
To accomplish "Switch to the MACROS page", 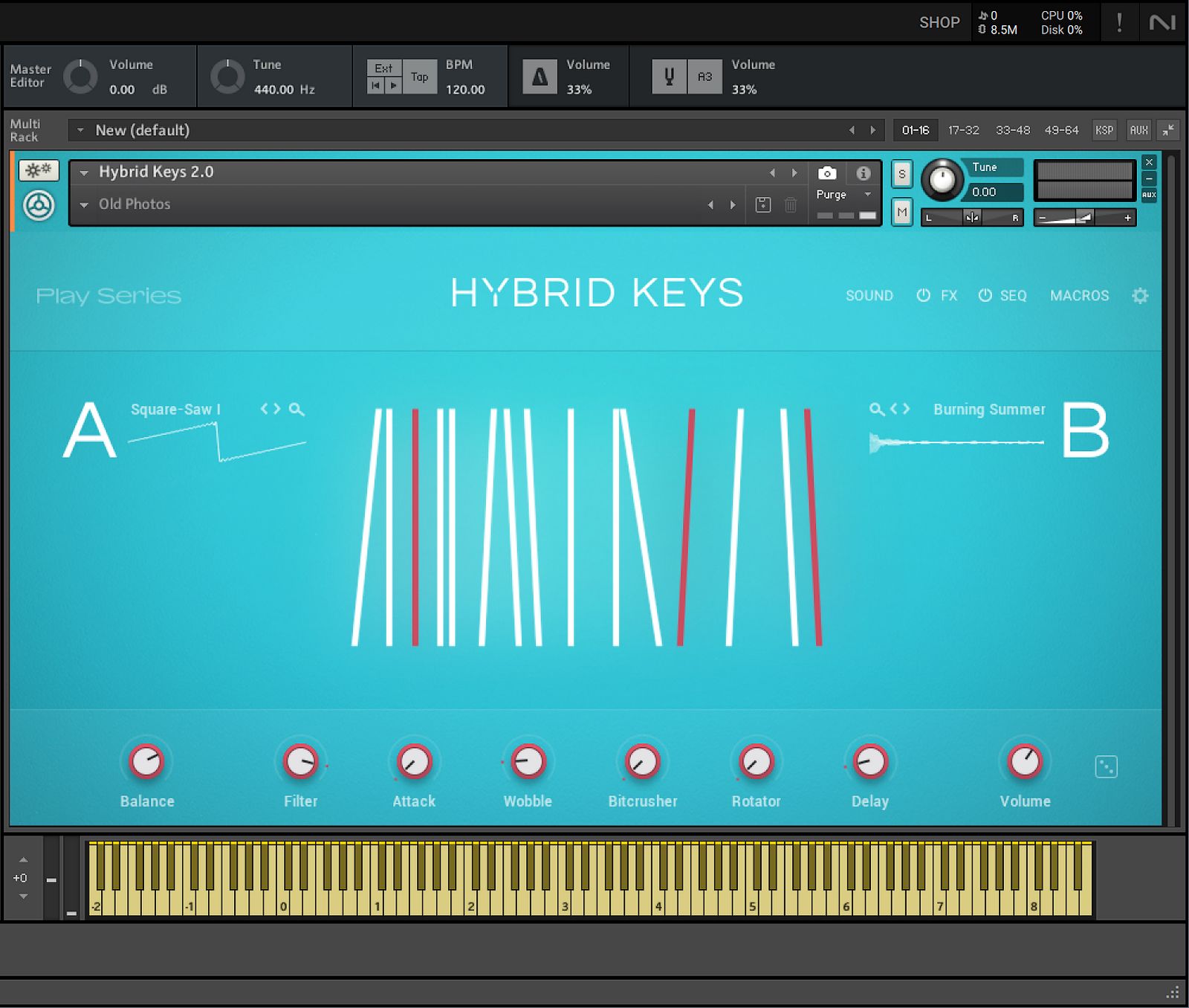I will 1079,295.
